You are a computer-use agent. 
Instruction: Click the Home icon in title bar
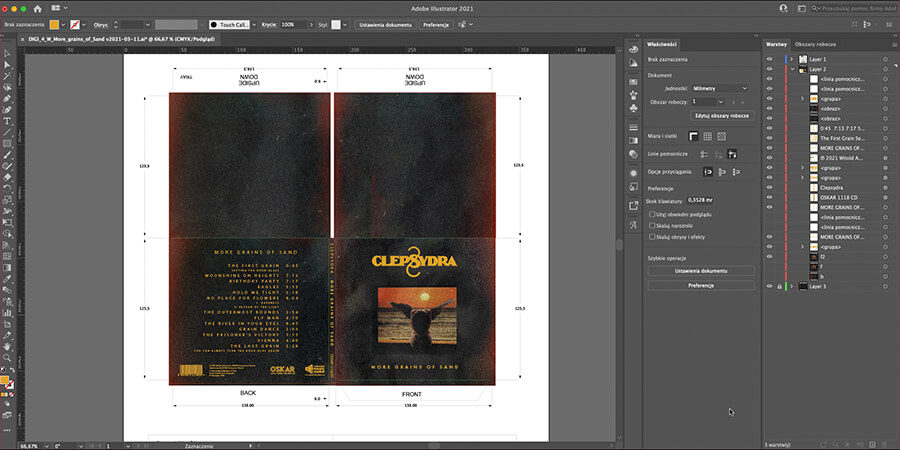click(x=38, y=9)
